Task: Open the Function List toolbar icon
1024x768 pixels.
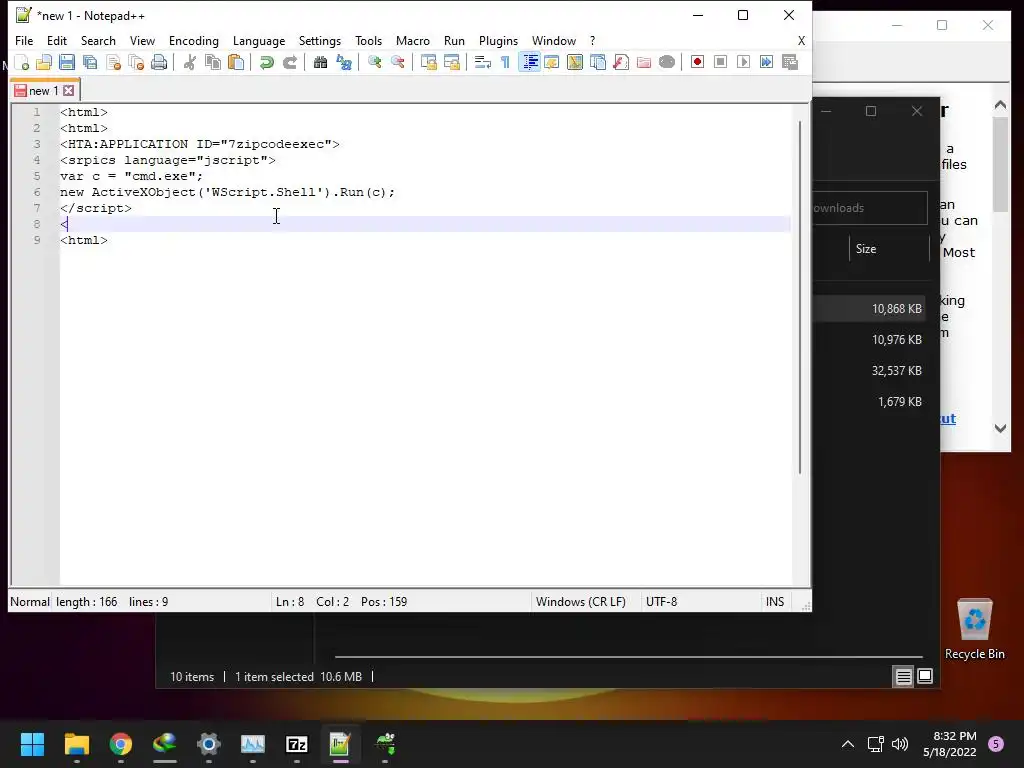Action: [x=620, y=62]
